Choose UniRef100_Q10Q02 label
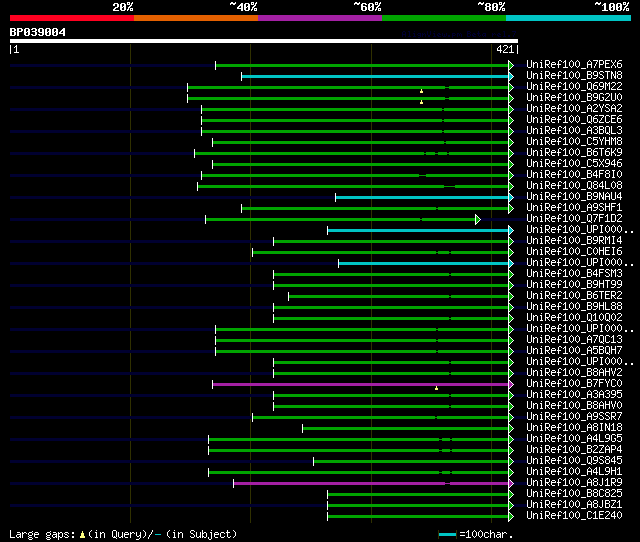The height and width of the screenshot is (542, 640). point(574,318)
